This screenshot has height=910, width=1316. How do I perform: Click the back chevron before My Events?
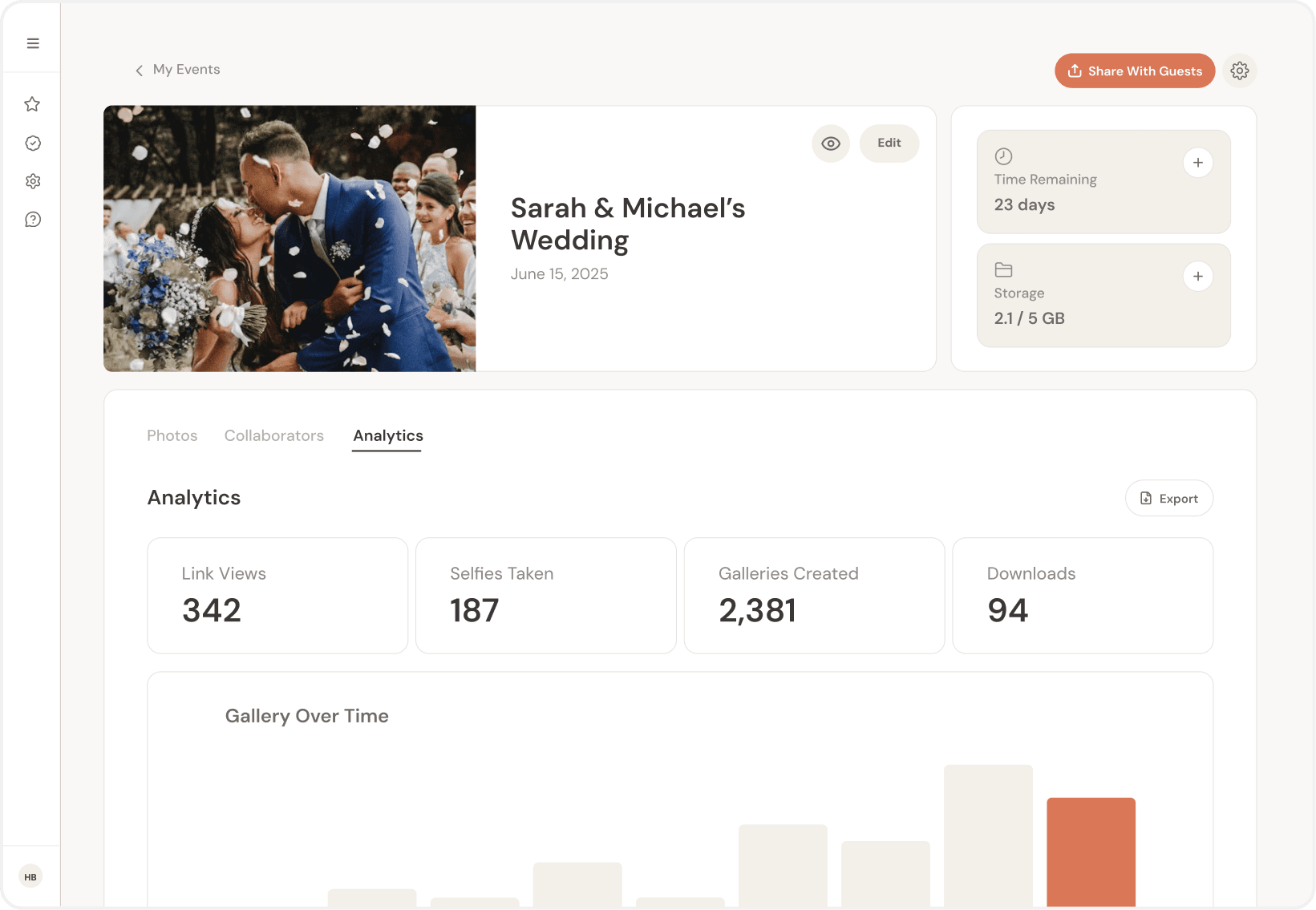(x=140, y=71)
